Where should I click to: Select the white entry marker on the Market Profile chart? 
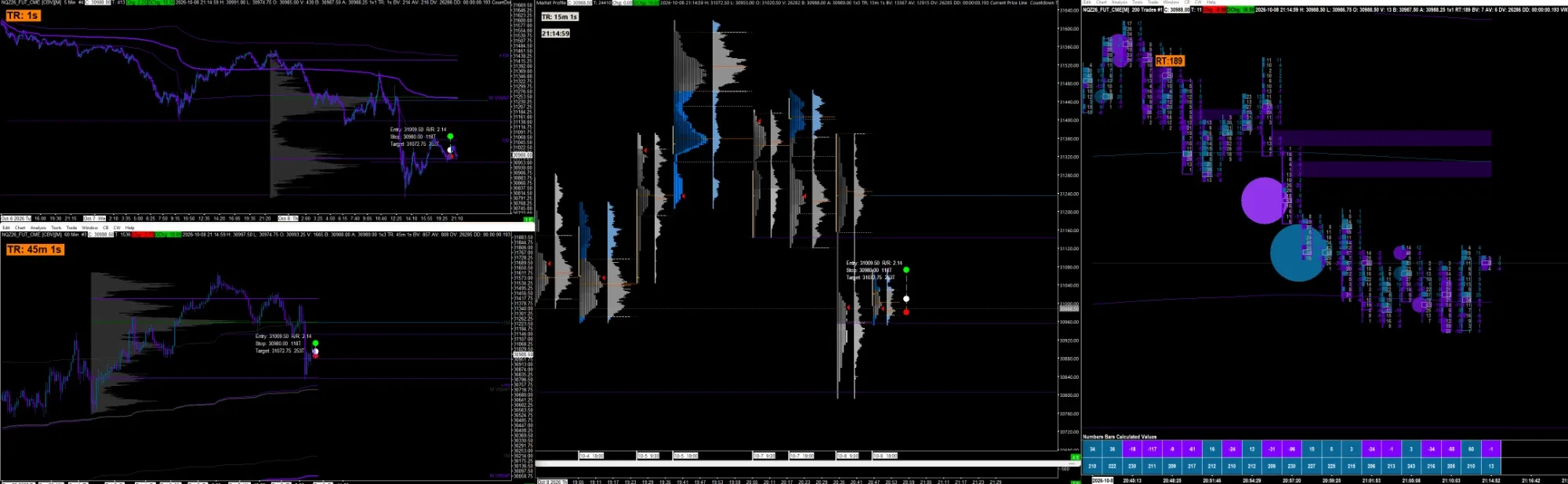coord(906,299)
